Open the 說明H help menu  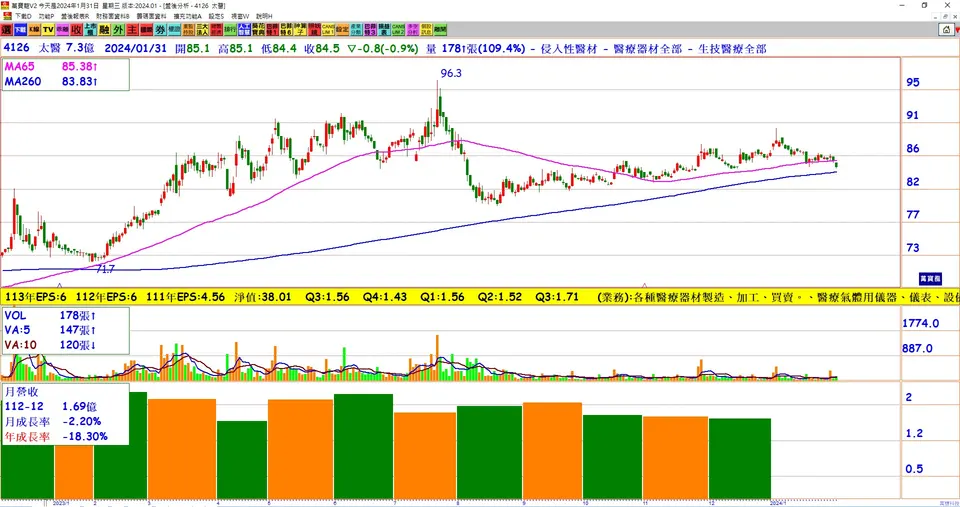264,16
